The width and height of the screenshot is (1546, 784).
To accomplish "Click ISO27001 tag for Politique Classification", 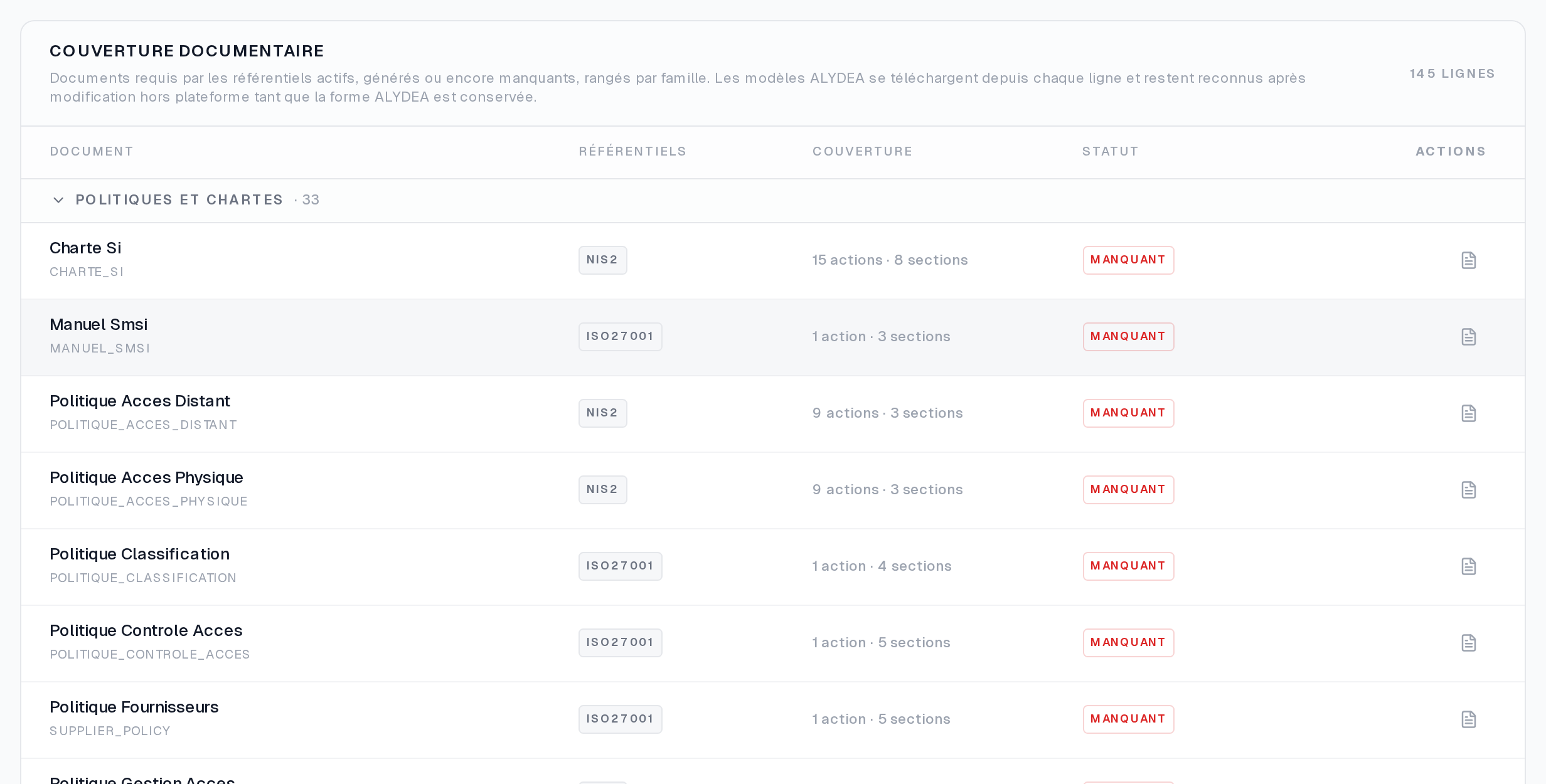I will 620,566.
